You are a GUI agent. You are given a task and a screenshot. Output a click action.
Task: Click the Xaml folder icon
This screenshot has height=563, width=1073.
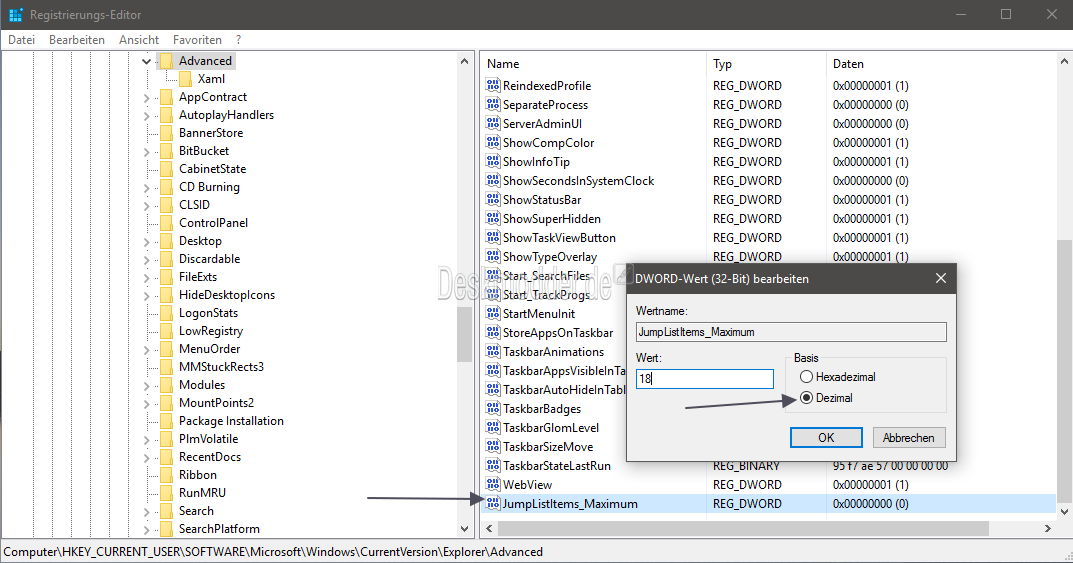pos(185,79)
